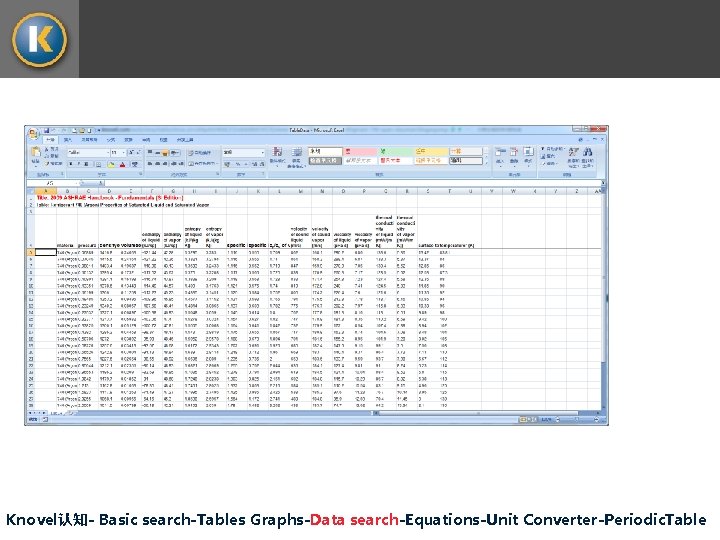Click Wrap Text button
The image size is (720, 540).
[x=200, y=153]
